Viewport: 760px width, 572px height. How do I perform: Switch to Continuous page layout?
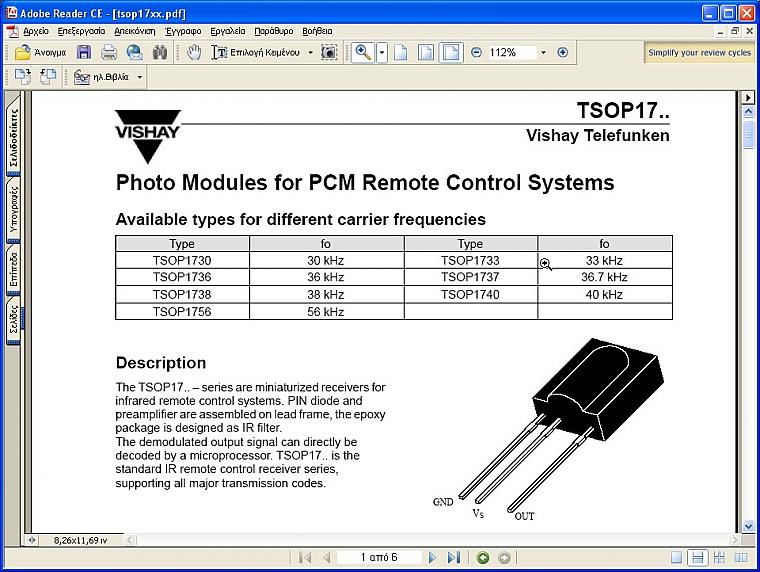click(x=698, y=558)
